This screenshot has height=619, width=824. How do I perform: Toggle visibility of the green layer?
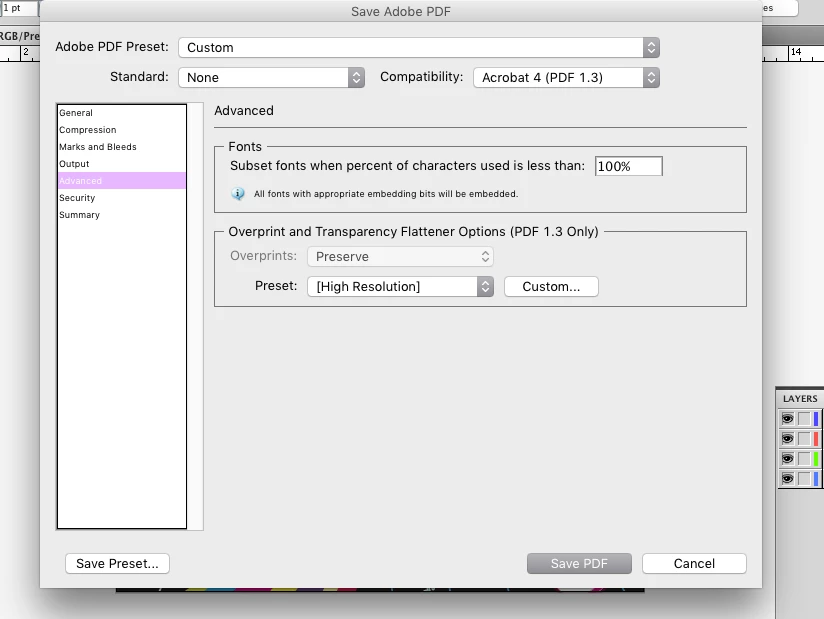(787, 459)
